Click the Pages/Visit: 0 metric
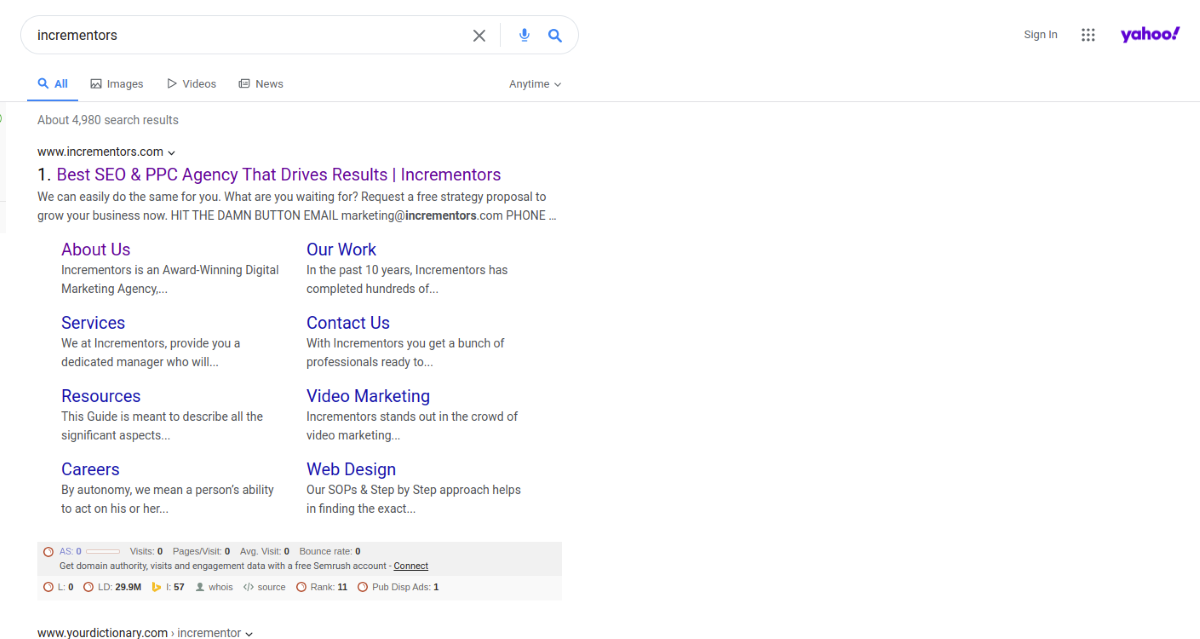Screen dimensions: 1200x639 click(x=201, y=551)
